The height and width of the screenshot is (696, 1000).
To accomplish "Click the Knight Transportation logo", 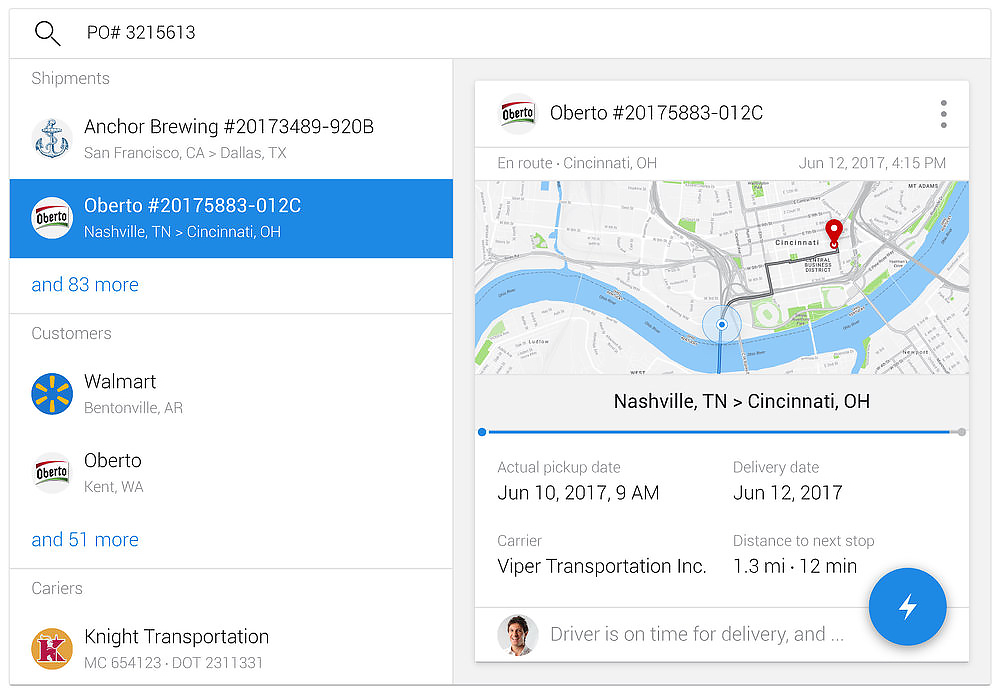I will [x=52, y=649].
